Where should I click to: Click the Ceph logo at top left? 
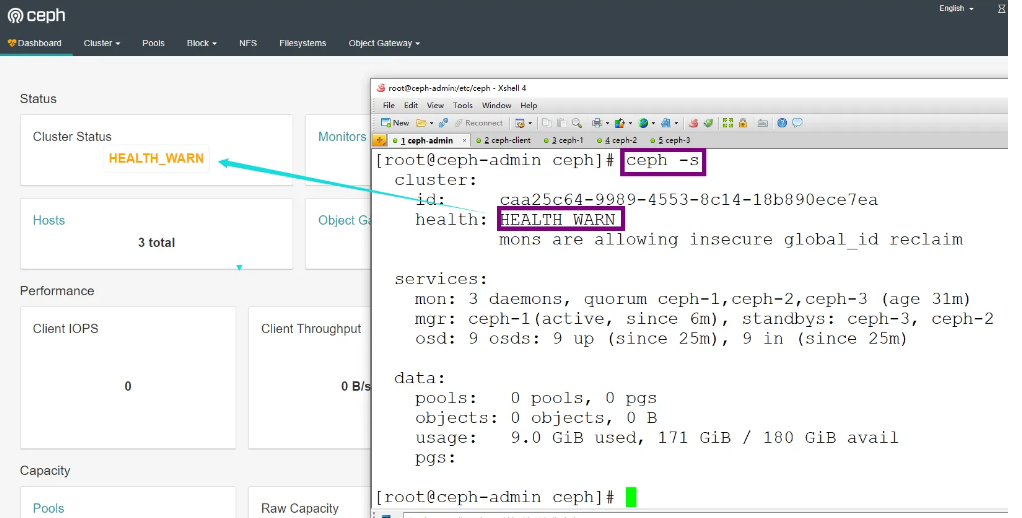coord(36,16)
